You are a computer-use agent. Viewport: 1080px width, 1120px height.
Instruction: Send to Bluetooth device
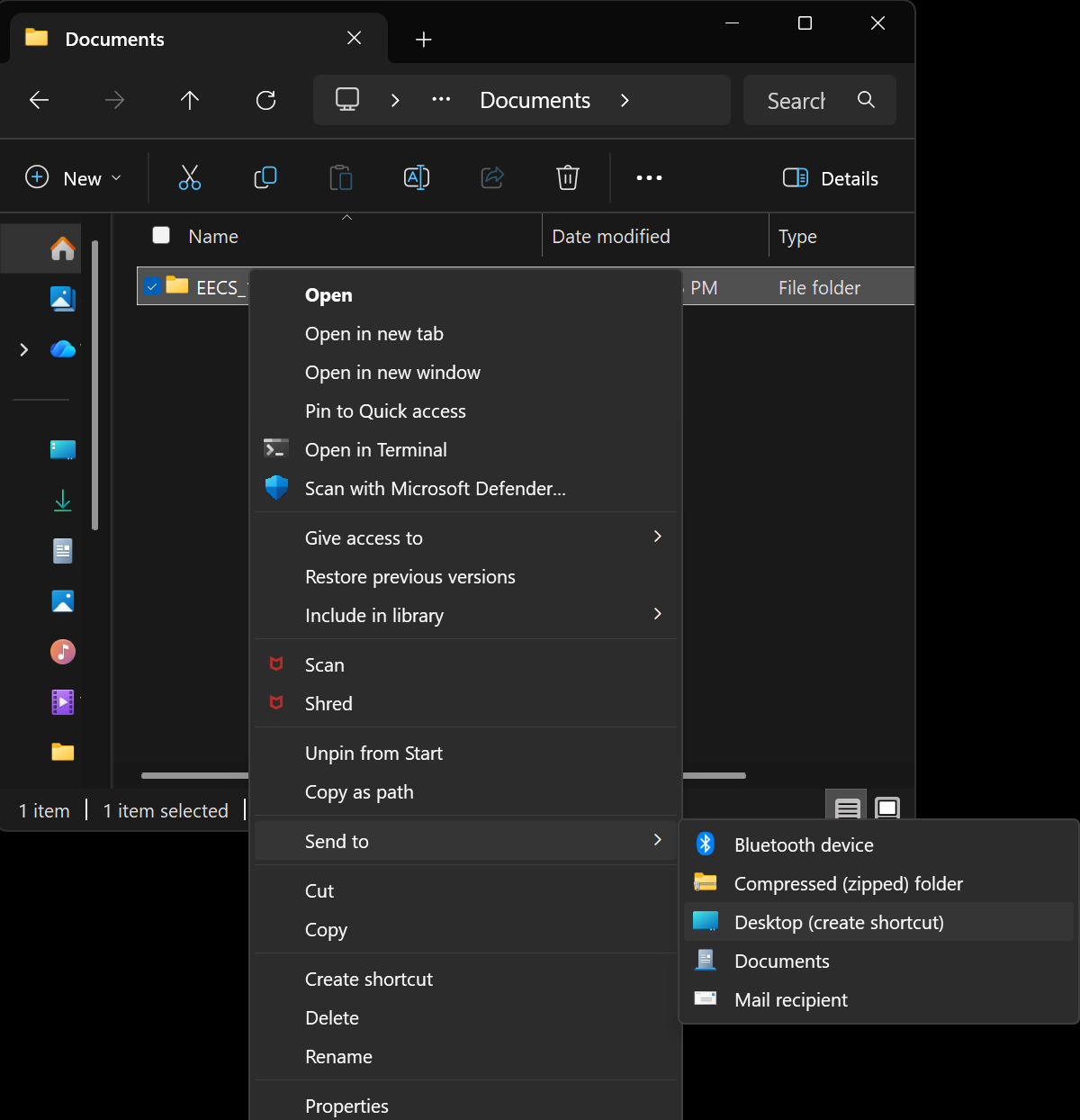click(879, 845)
